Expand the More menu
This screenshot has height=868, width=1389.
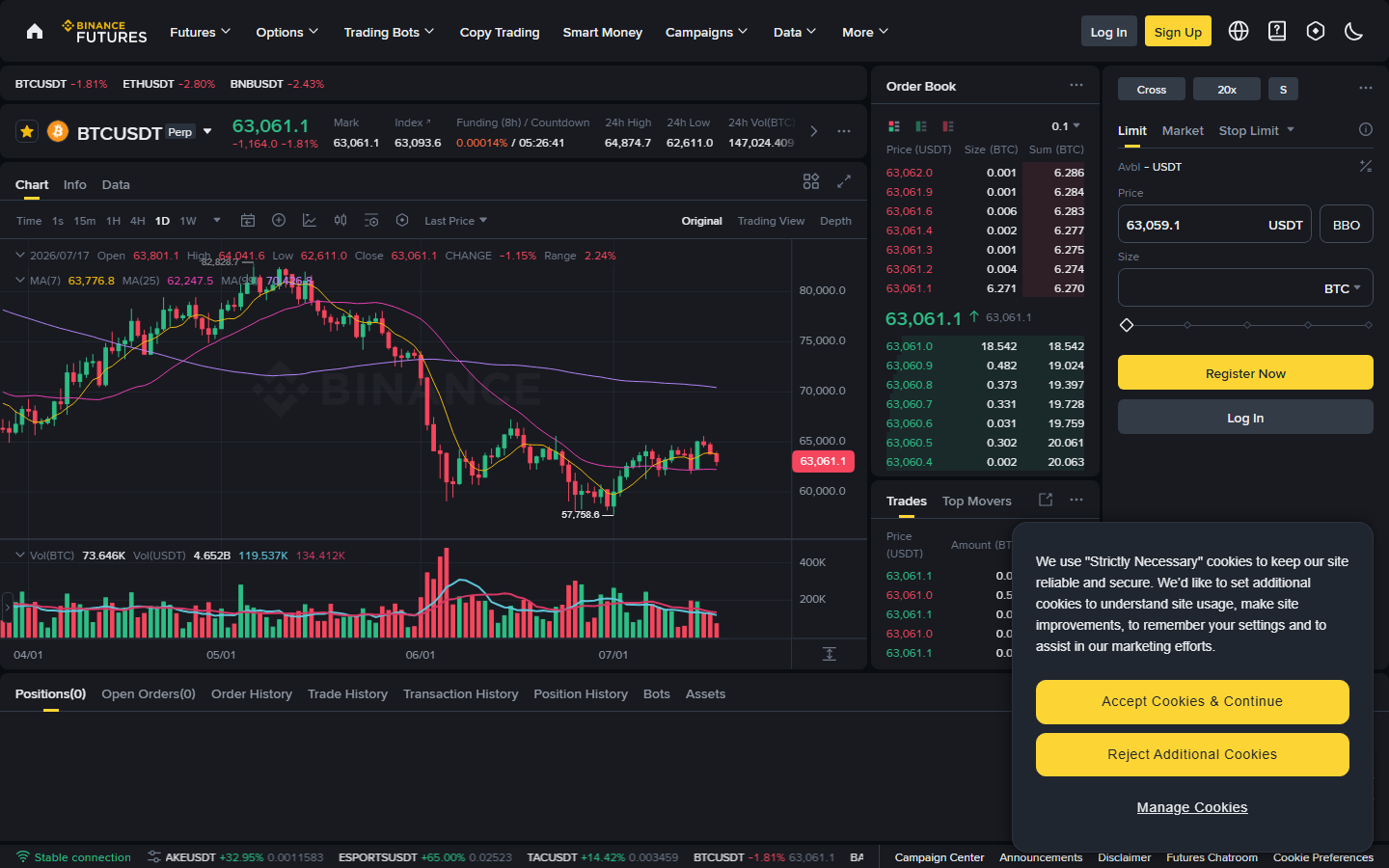point(864,32)
